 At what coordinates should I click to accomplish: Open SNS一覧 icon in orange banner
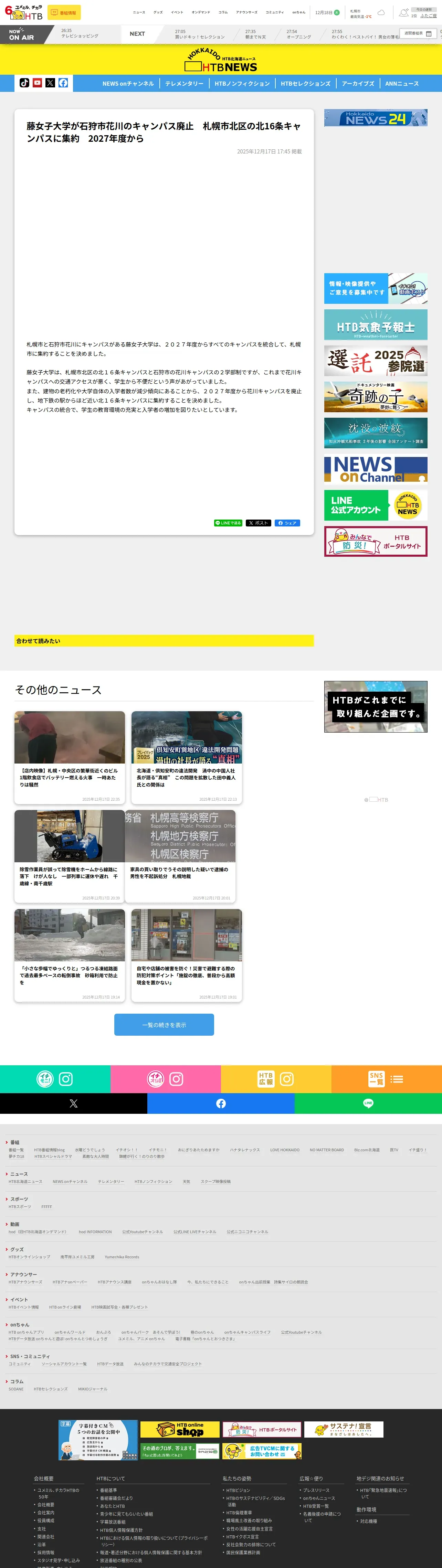pyautogui.click(x=376, y=1079)
